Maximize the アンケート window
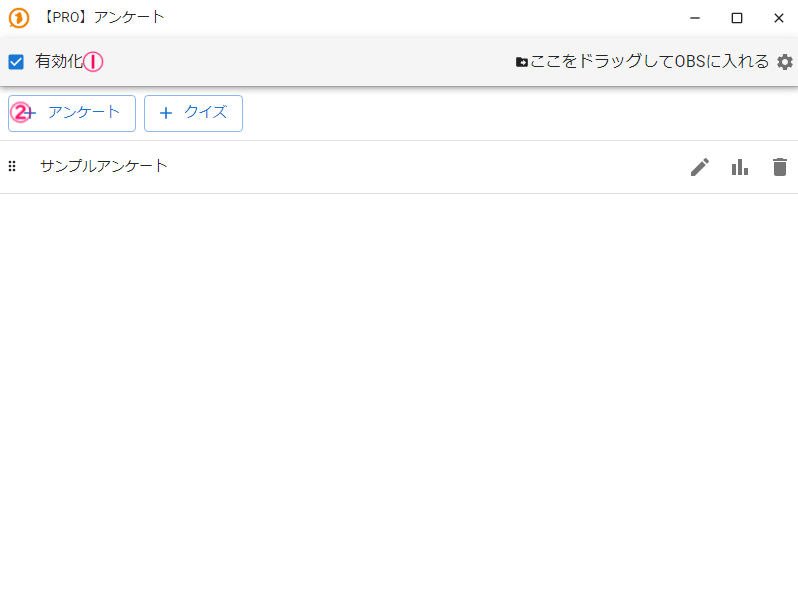The image size is (798, 597). coord(737,18)
